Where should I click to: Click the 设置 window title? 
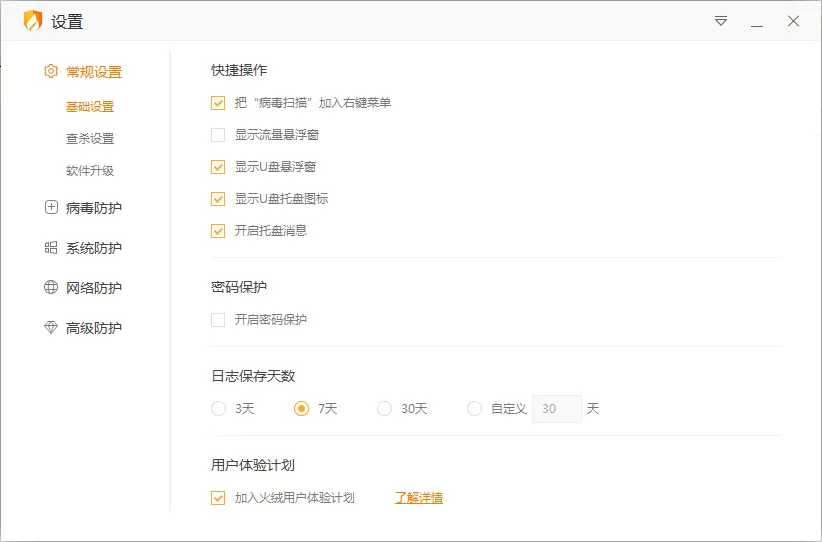[x=67, y=22]
